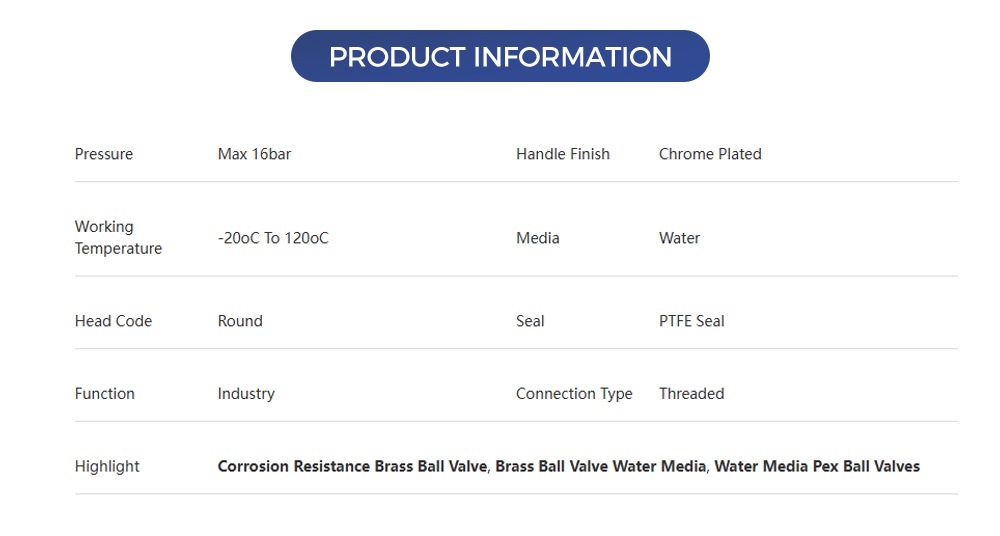Click the Pressure label
1000x536 pixels.
(x=104, y=154)
